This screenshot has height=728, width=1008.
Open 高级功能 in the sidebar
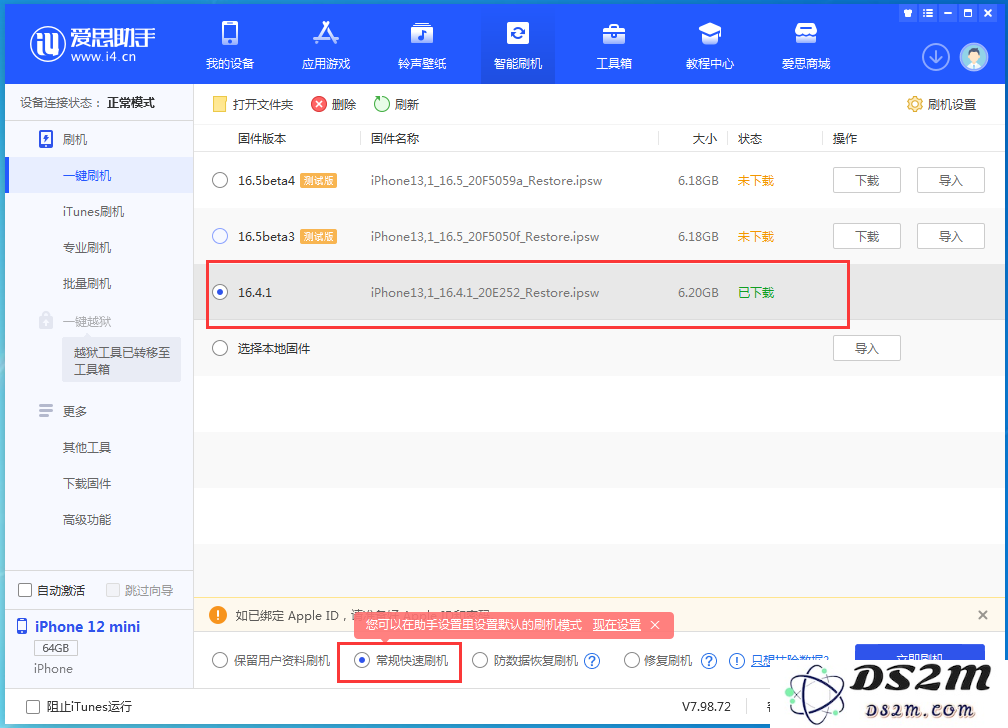coord(87,520)
